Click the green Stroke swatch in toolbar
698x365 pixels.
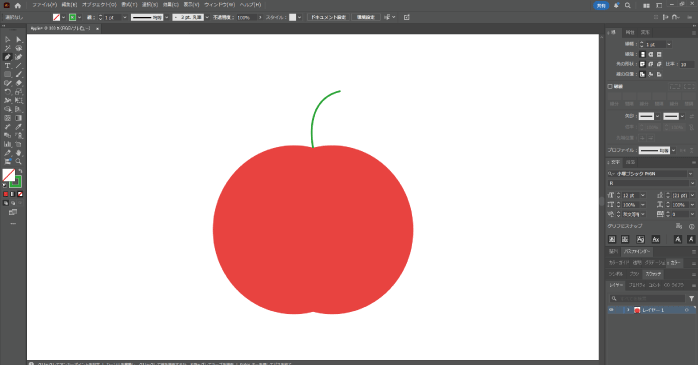(x=16, y=182)
